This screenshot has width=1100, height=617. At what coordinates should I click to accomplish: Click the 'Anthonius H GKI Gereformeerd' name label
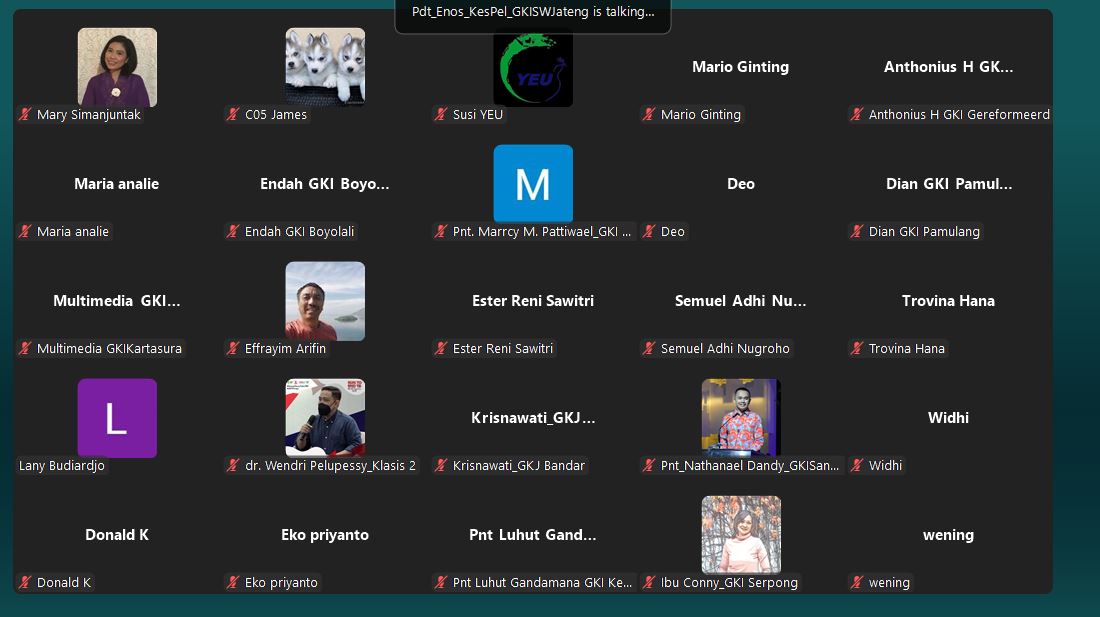pos(959,114)
